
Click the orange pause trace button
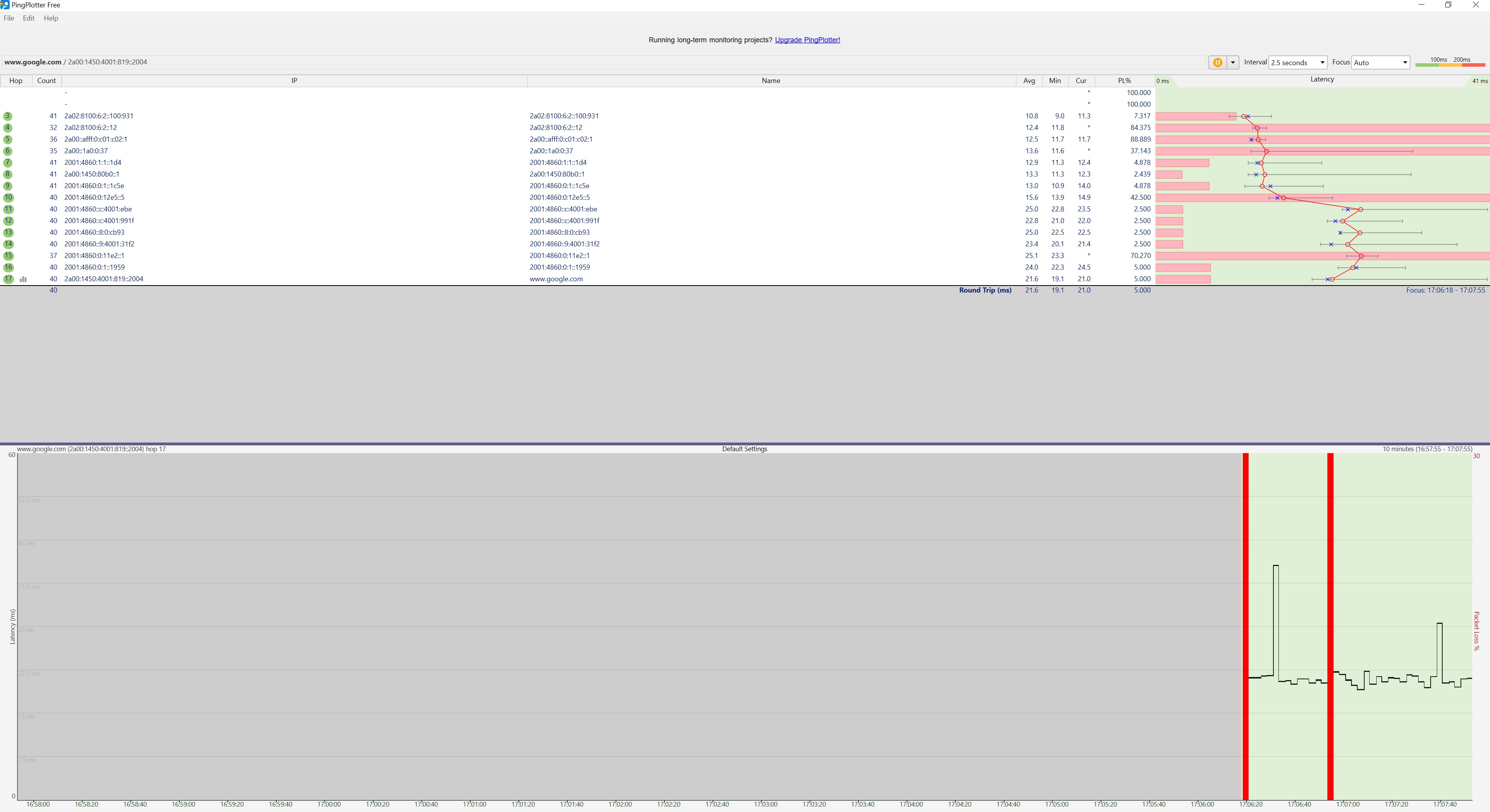[1217, 62]
